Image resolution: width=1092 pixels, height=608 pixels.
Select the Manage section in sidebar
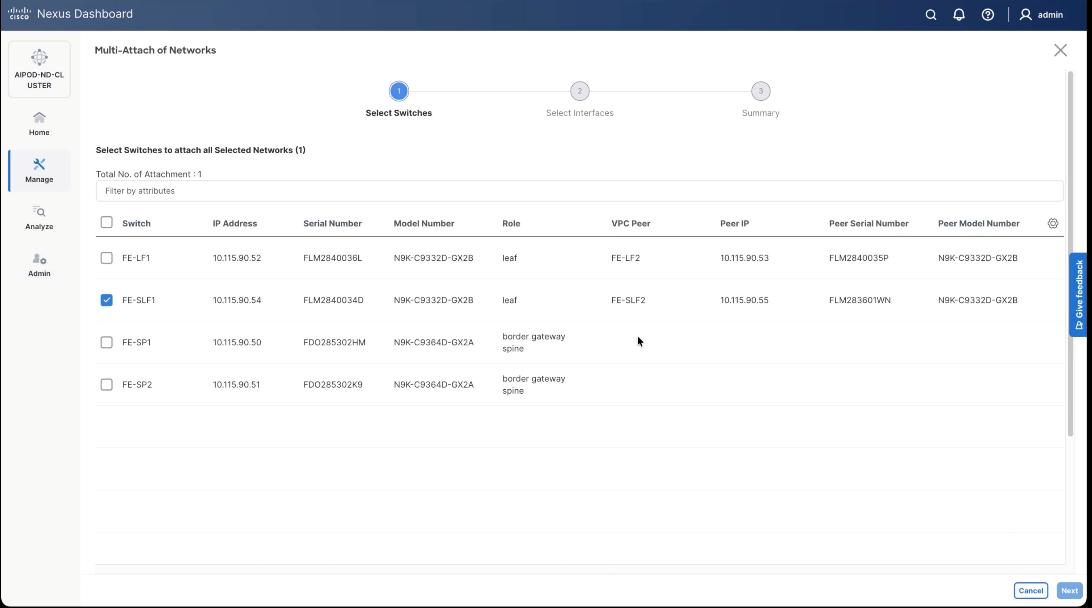[x=38, y=170]
